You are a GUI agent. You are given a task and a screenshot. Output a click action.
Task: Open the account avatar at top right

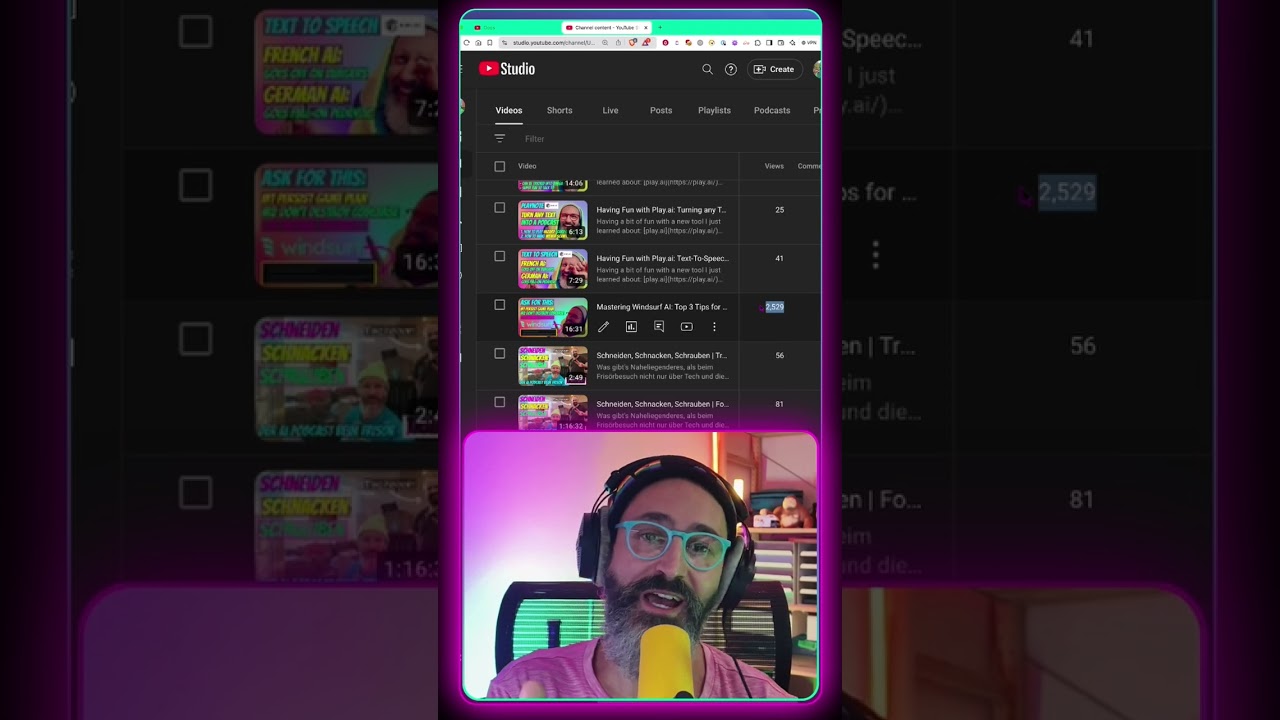(817, 69)
